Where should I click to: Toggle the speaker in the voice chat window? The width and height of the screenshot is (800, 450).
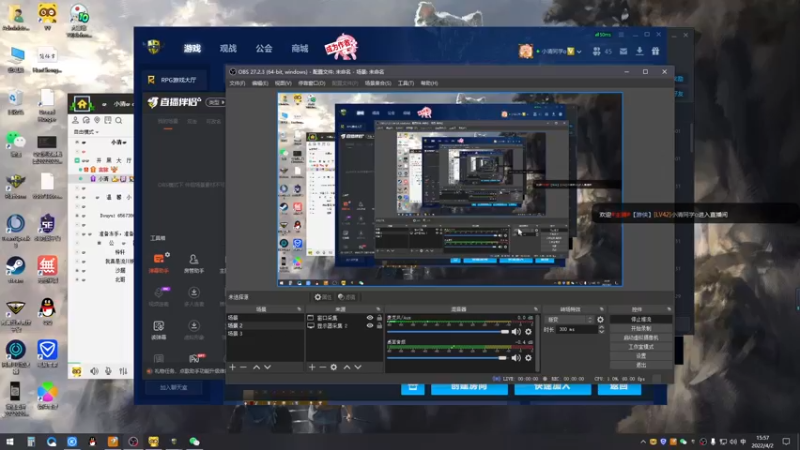[x=94, y=371]
